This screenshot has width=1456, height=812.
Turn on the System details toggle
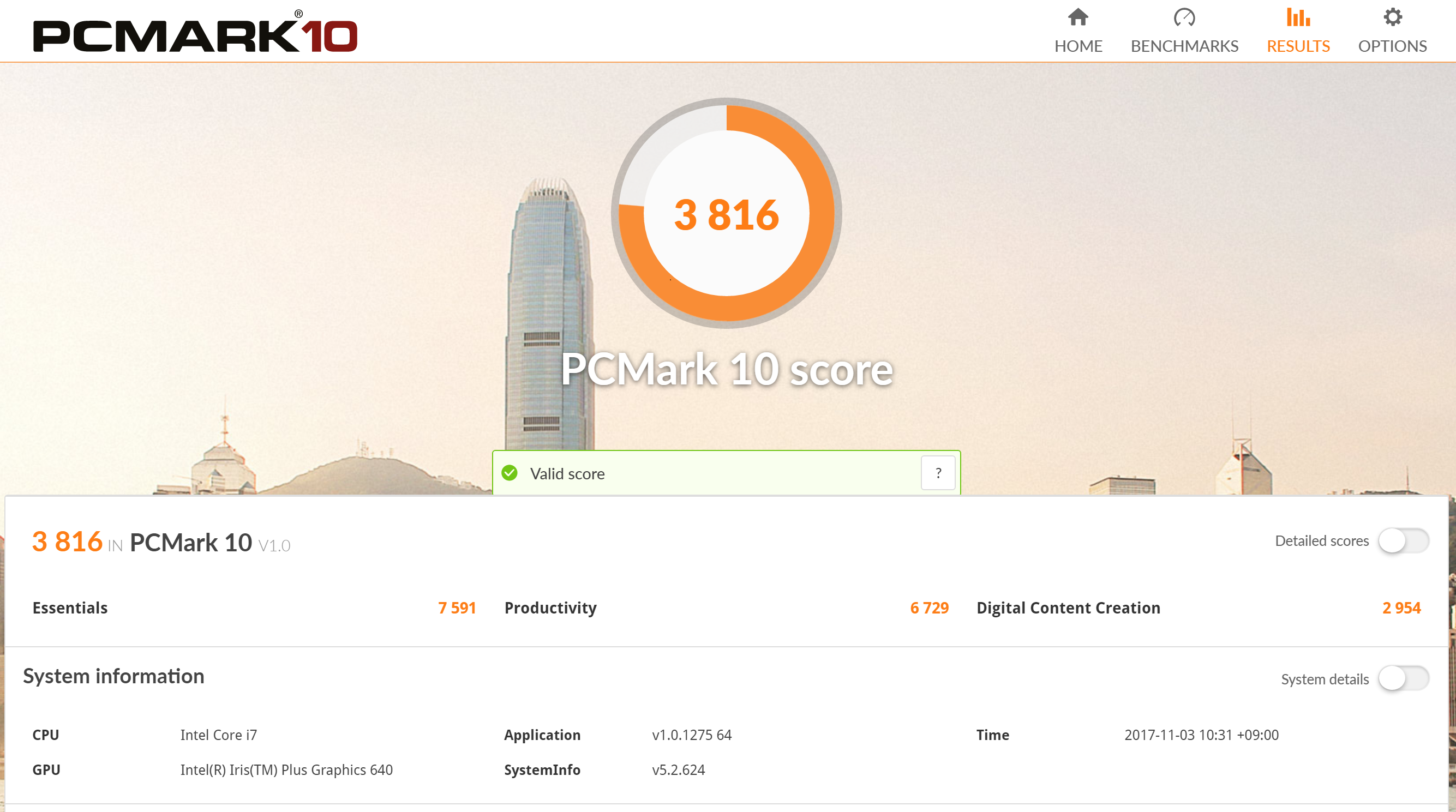(1403, 678)
